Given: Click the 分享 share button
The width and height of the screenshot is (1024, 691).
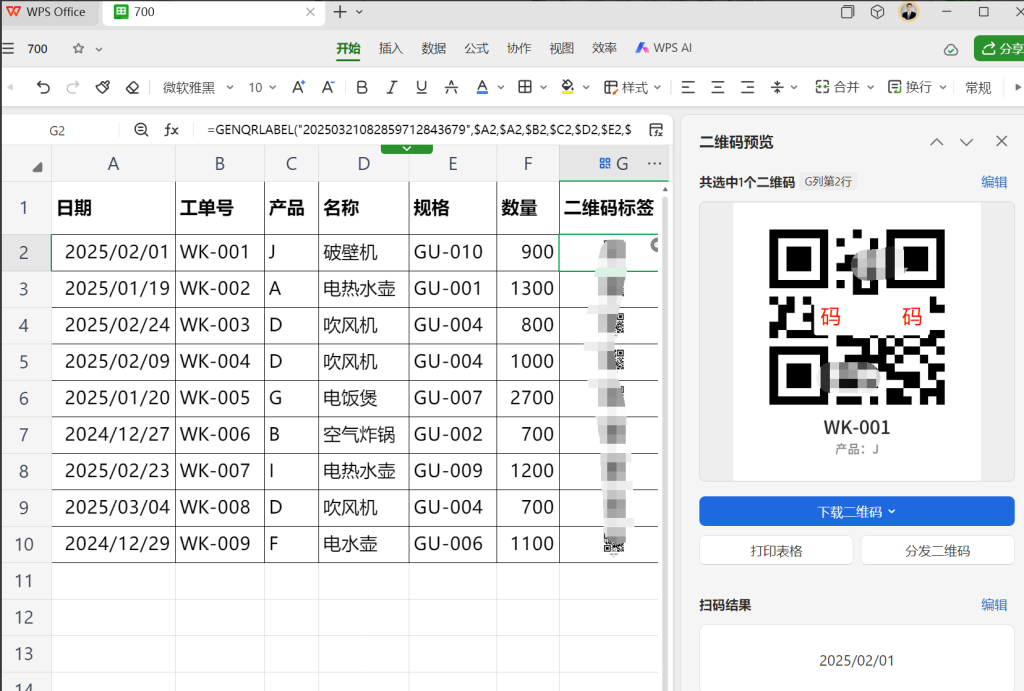Looking at the screenshot, I should click(x=999, y=48).
